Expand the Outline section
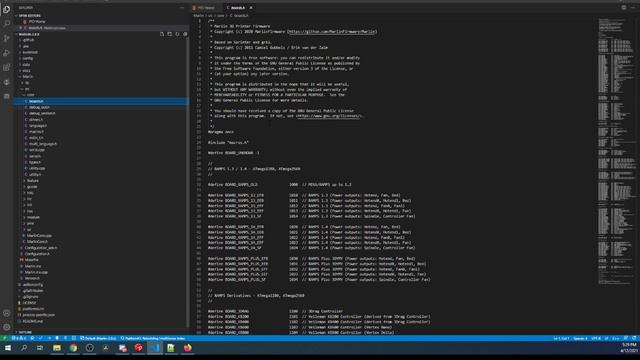 coord(24,332)
